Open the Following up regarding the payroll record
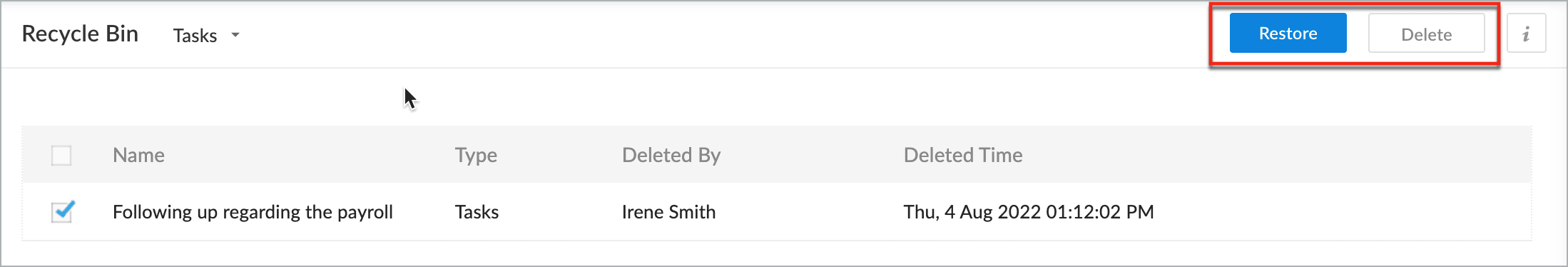 click(x=253, y=212)
